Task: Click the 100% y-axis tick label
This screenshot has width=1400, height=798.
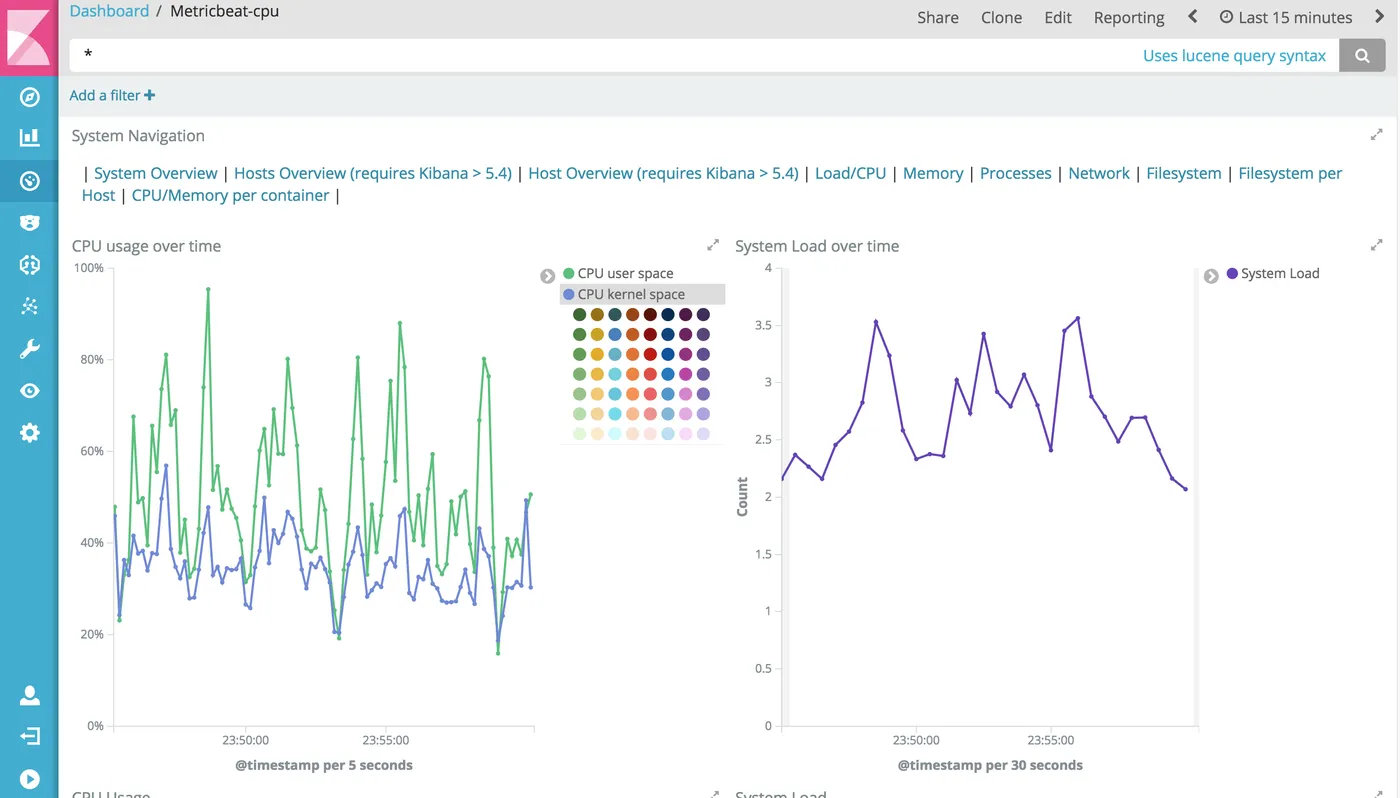Action: 89,268
